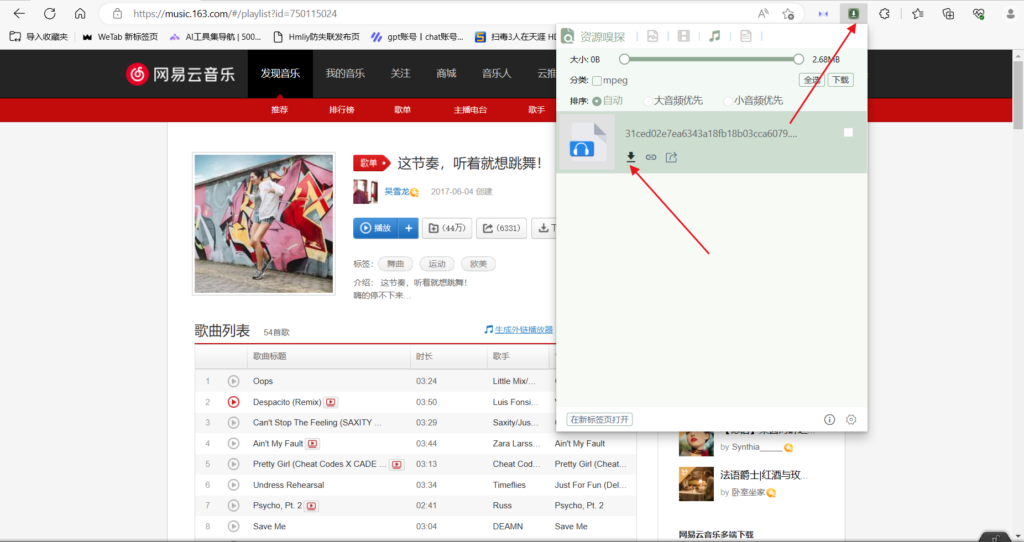This screenshot has width=1024, height=542.
Task: Click the right handle of the size slider
Action: click(799, 59)
